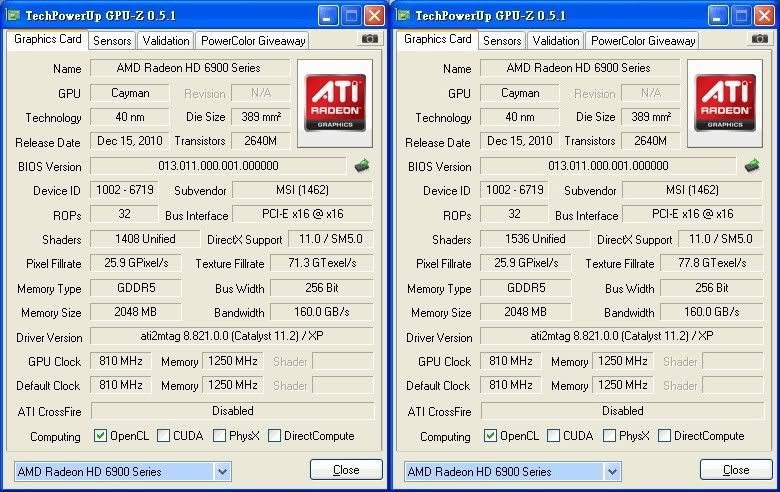This screenshot has width=780, height=492.
Task: Open PowerColor Giveaway tab in left window
Action: tap(253, 41)
